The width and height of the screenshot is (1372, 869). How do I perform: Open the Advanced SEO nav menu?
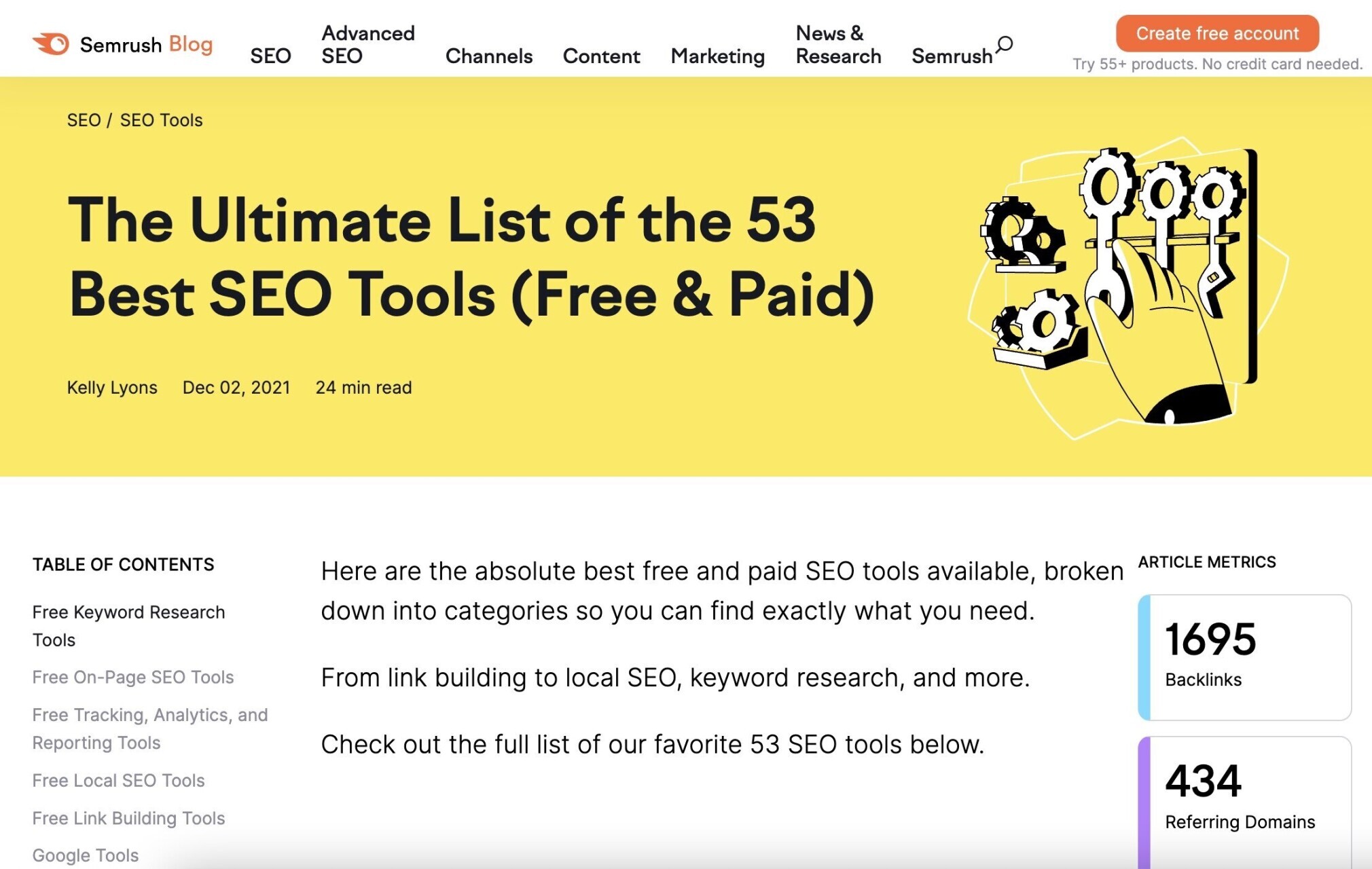coord(367,44)
